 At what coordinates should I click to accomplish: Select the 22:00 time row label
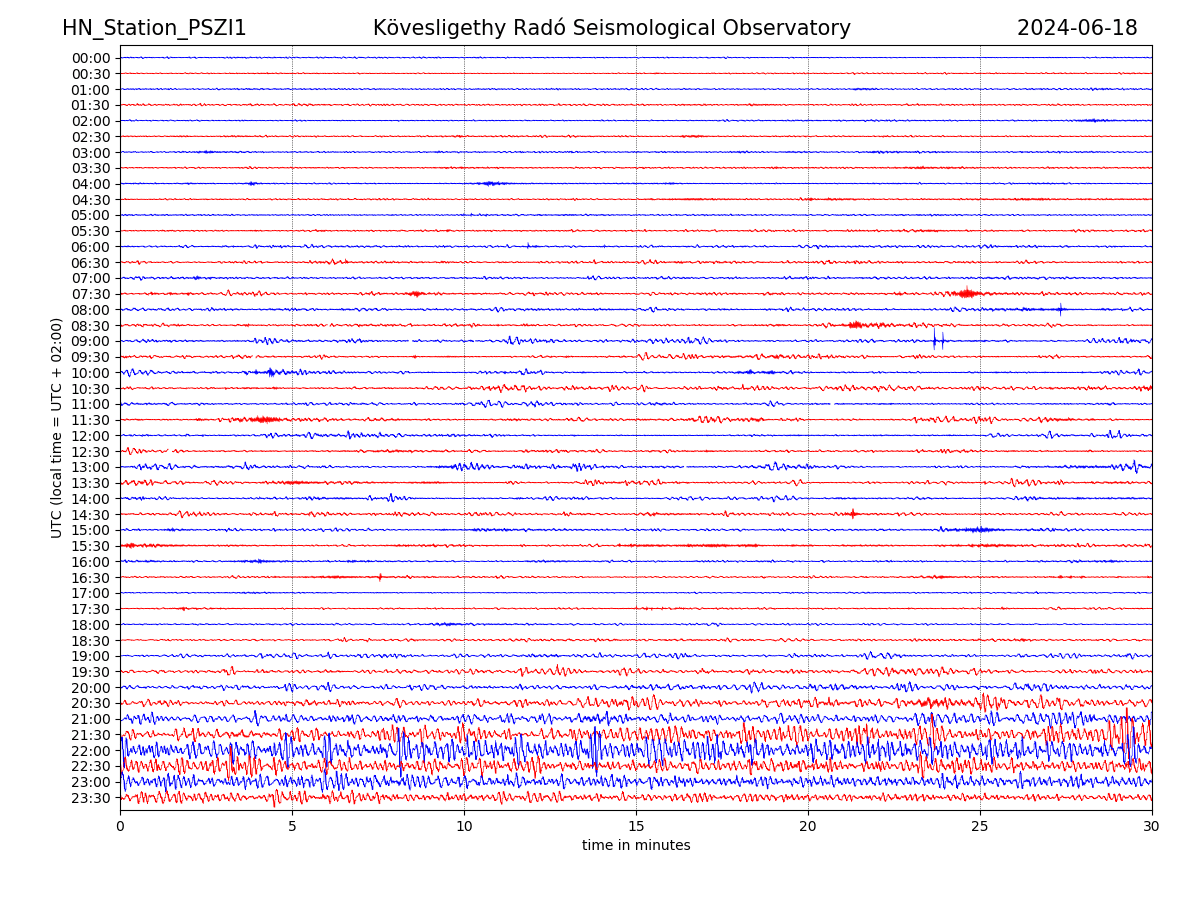(90, 751)
